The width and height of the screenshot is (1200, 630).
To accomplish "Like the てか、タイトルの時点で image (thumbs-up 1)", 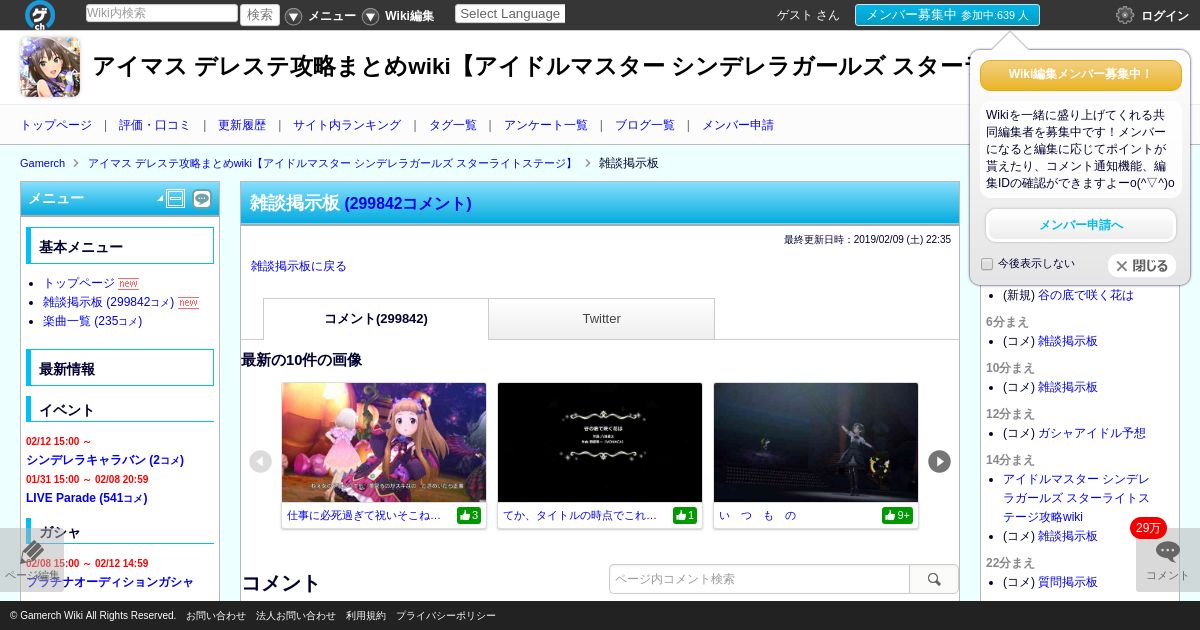I will tap(685, 515).
